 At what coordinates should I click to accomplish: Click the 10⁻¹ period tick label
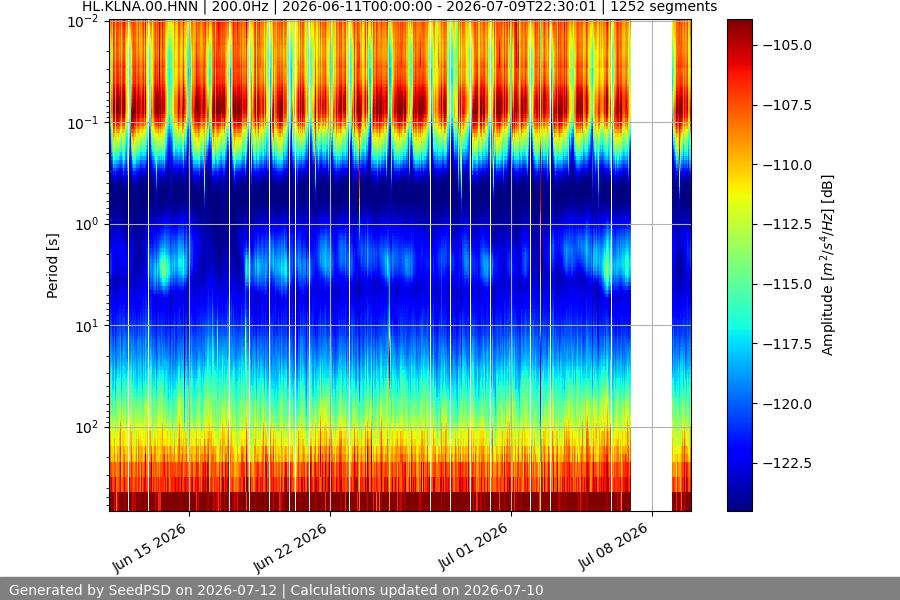coord(83,123)
